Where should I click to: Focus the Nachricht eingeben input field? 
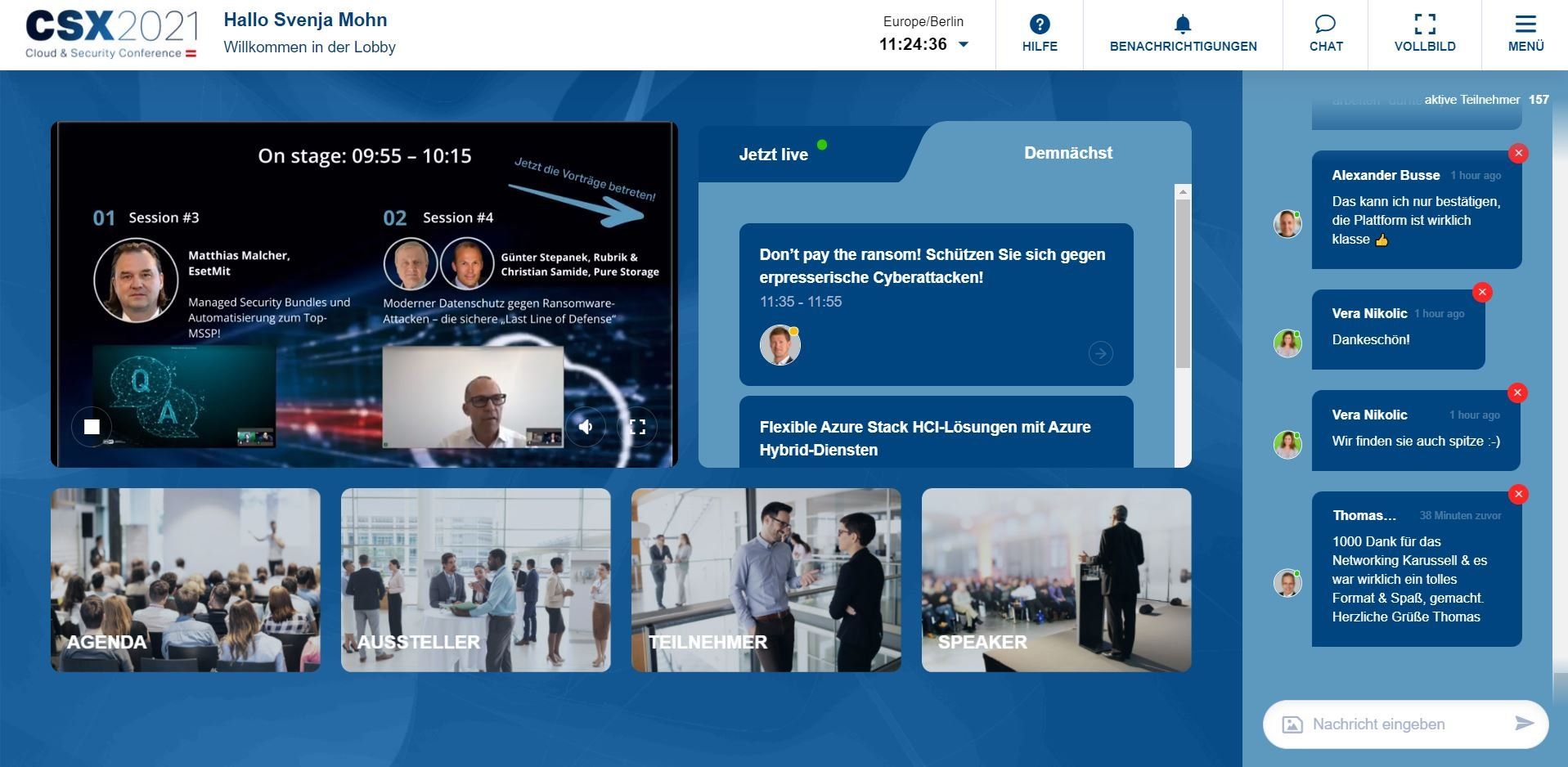pyautogui.click(x=1405, y=724)
